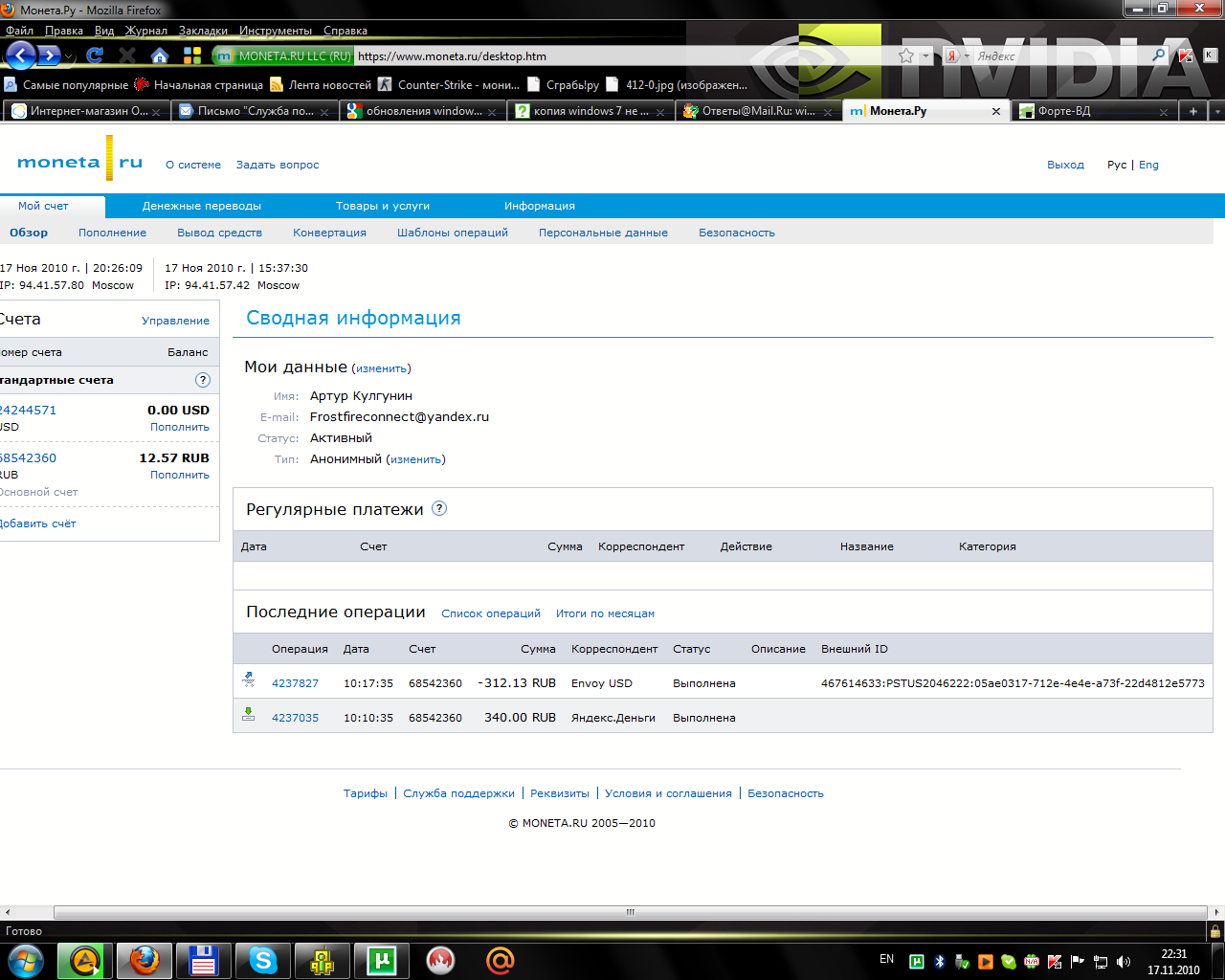Click the Yandex search input field
Image resolution: width=1225 pixels, height=980 pixels.
coord(1061,56)
